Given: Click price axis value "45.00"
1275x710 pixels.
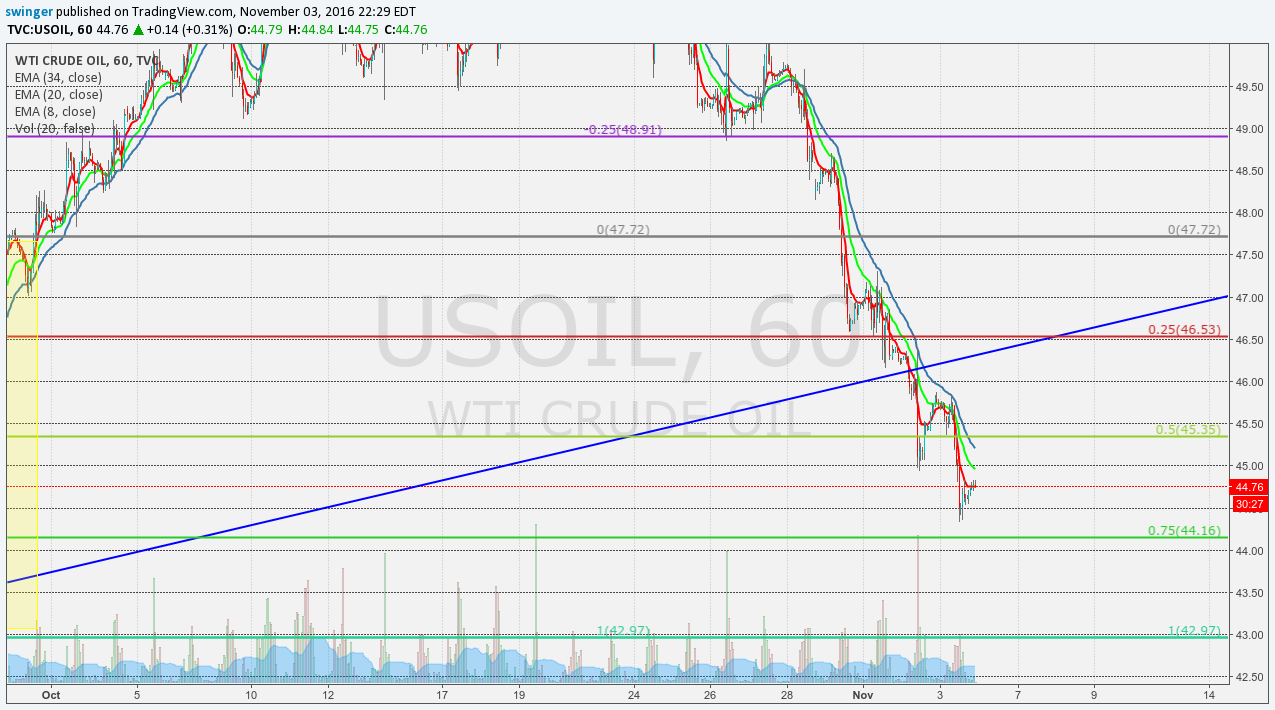Looking at the screenshot, I should pyautogui.click(x=1249, y=466).
